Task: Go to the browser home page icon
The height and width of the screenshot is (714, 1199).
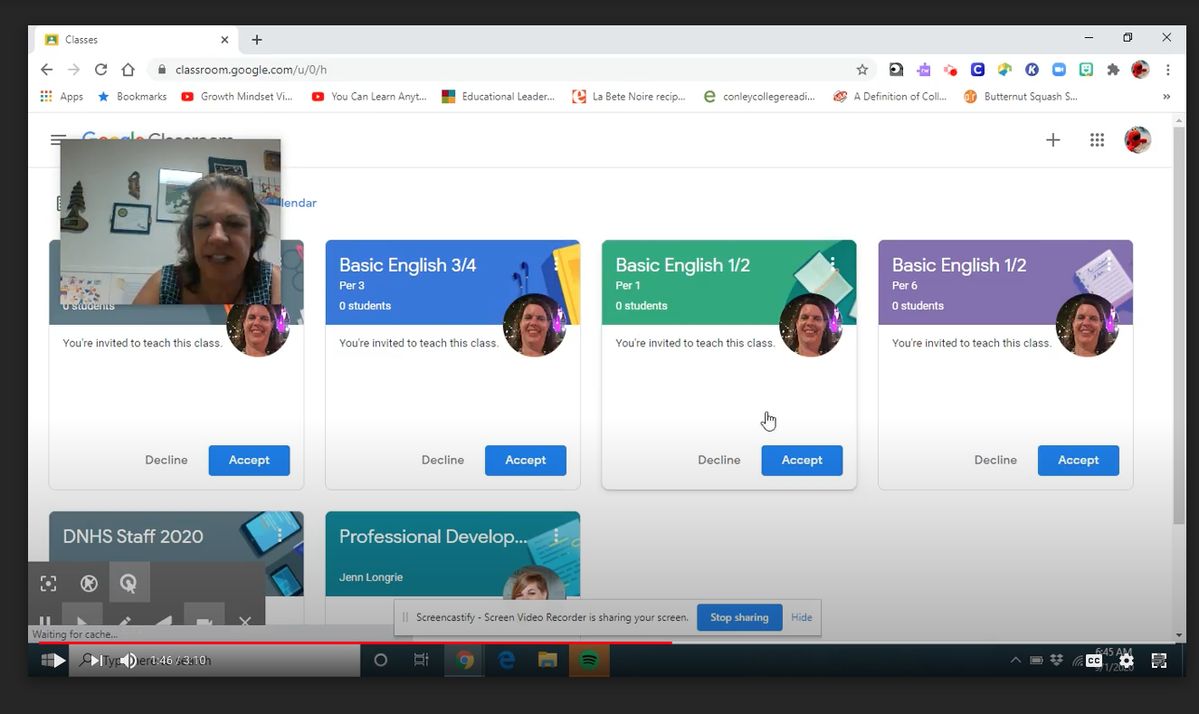Action: [x=128, y=70]
